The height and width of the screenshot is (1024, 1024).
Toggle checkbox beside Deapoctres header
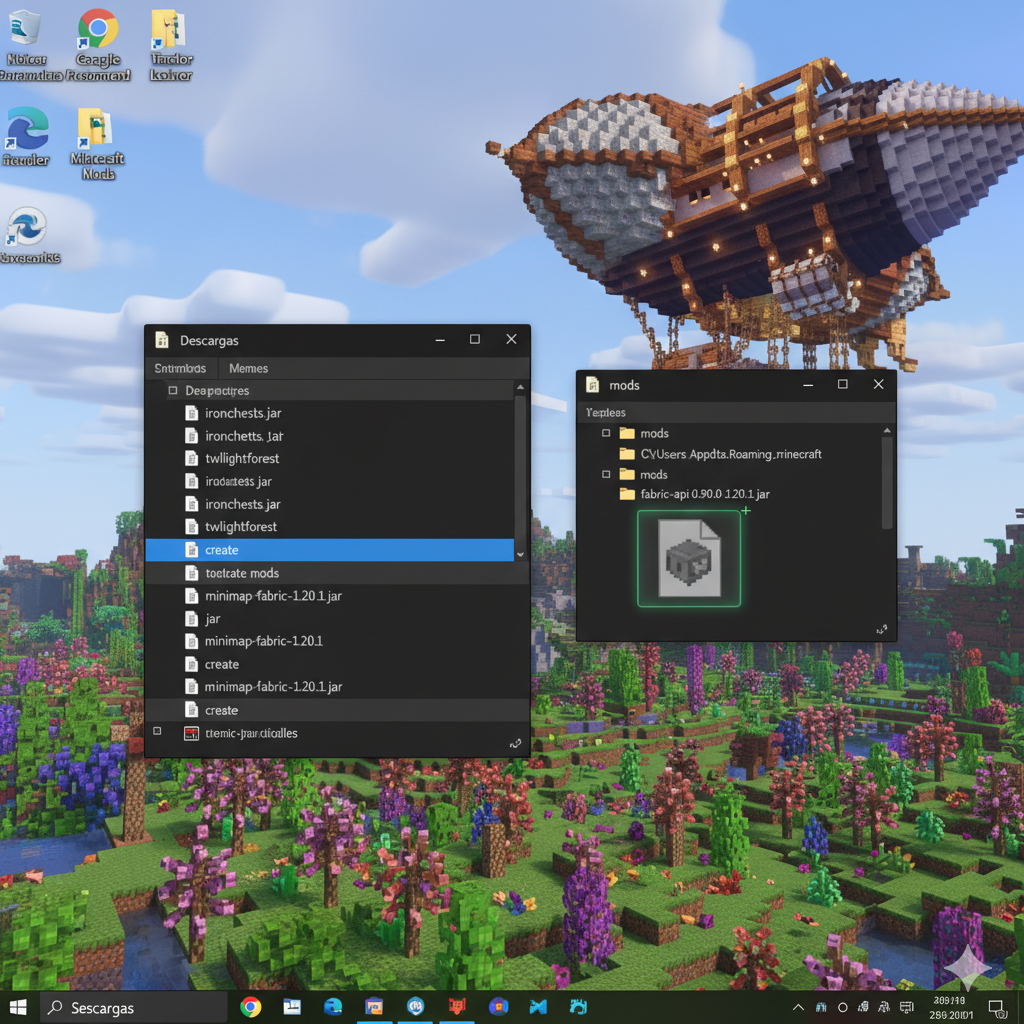coord(172,391)
